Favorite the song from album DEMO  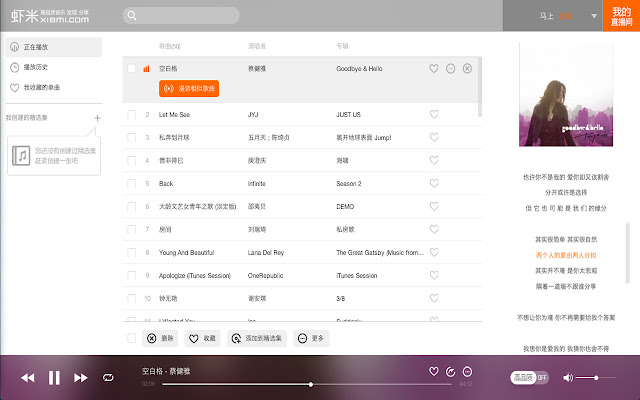click(x=434, y=206)
